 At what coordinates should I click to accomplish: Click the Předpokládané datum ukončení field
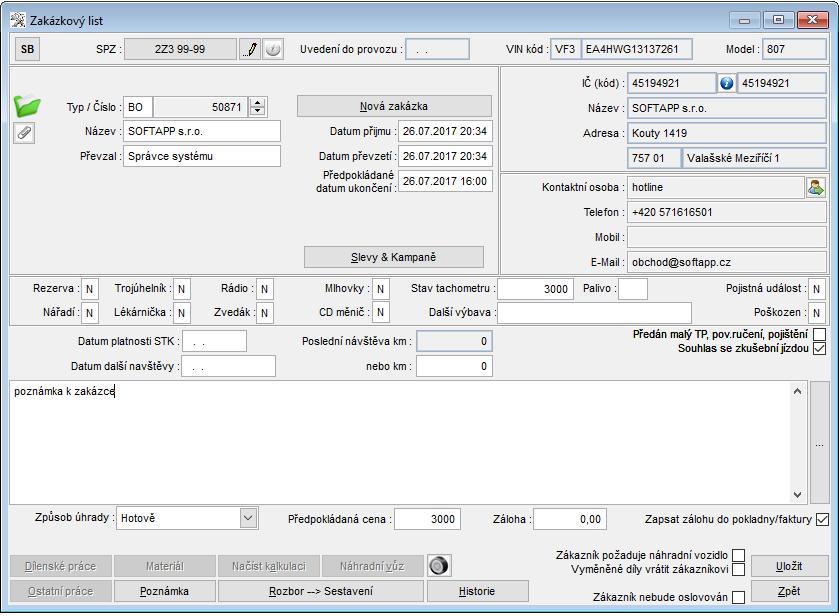[445, 181]
